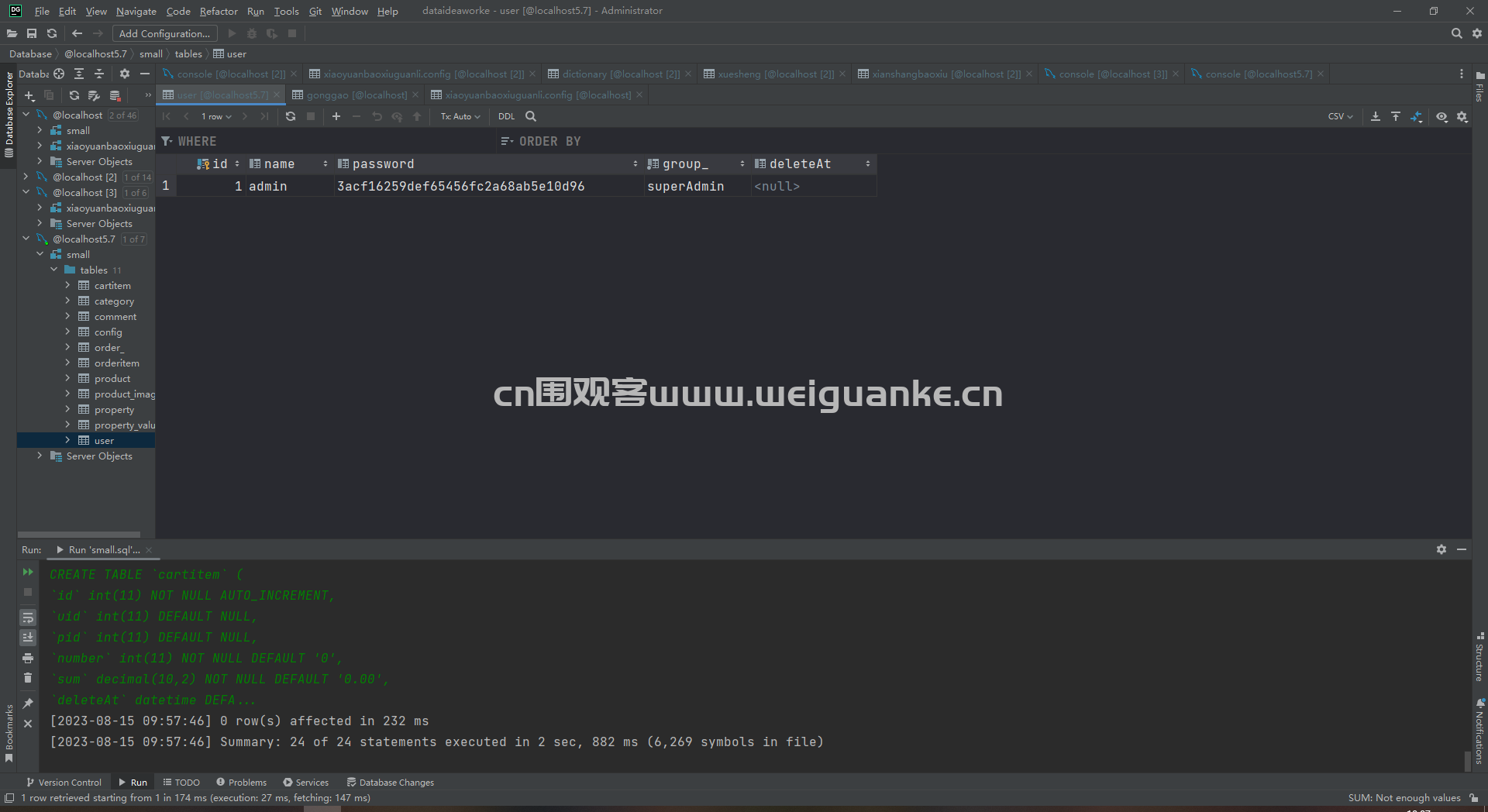Expand the product table node
1488x812 pixels.
[67, 378]
